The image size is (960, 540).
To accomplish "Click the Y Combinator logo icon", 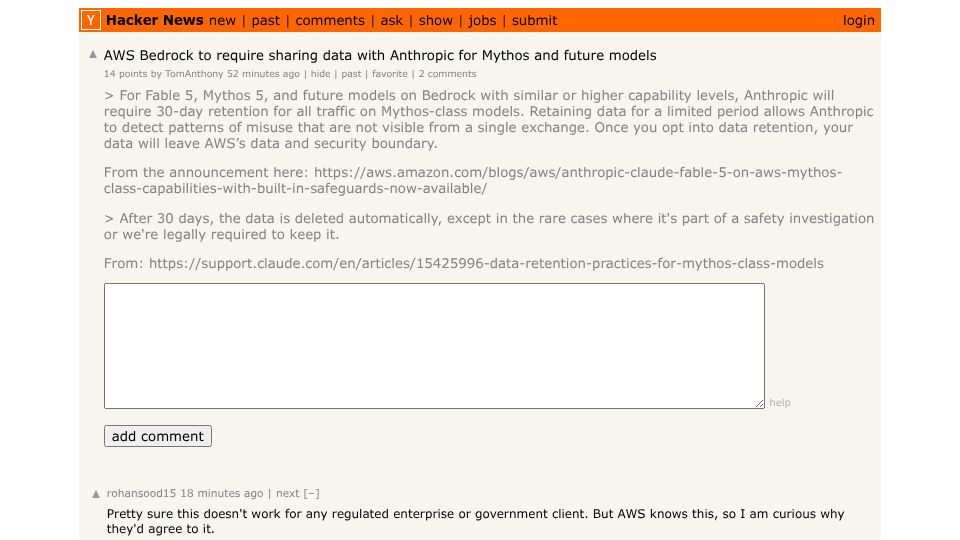I will [x=91, y=20].
